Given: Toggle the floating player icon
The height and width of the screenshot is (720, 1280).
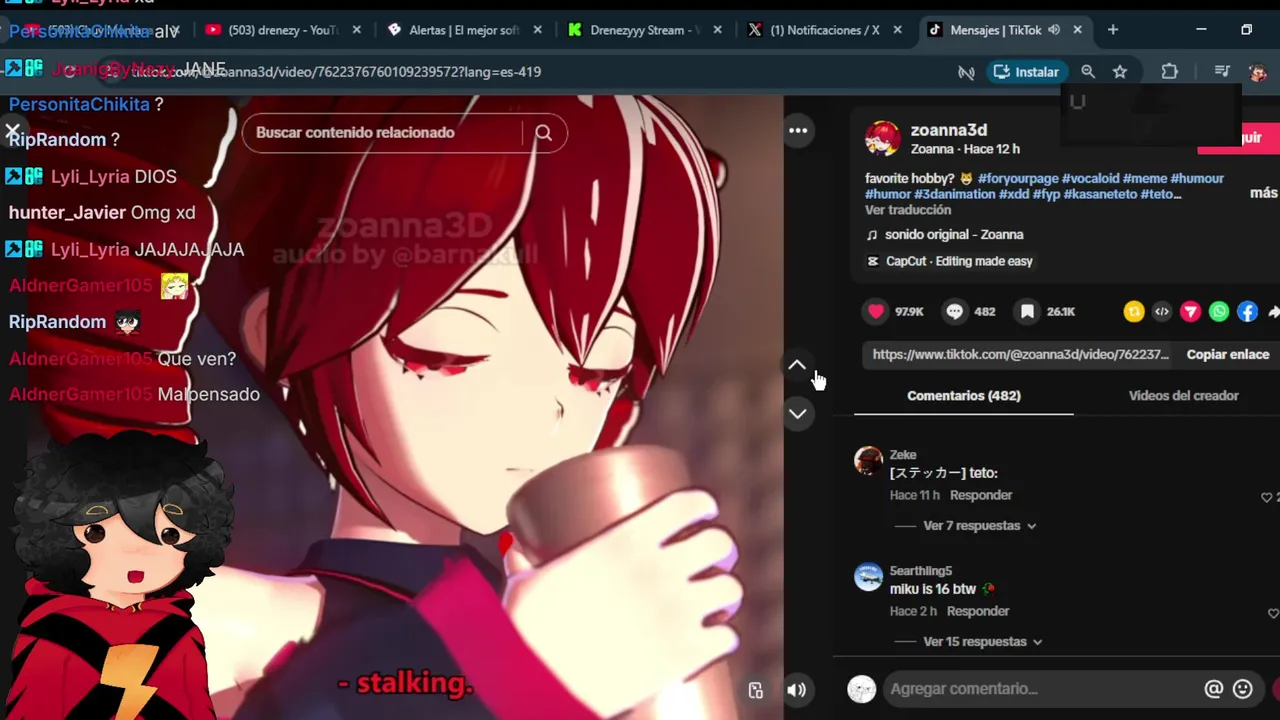Looking at the screenshot, I should (756, 690).
